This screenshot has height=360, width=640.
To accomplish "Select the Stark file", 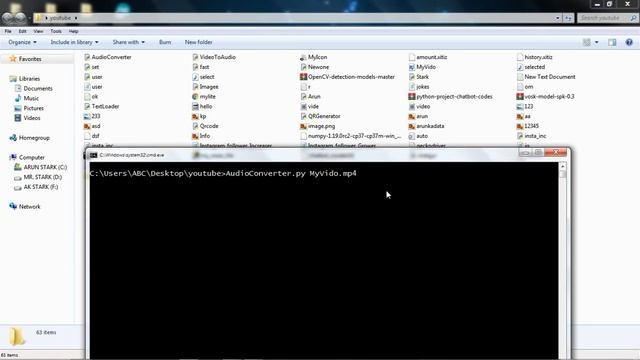I will (422, 77).
